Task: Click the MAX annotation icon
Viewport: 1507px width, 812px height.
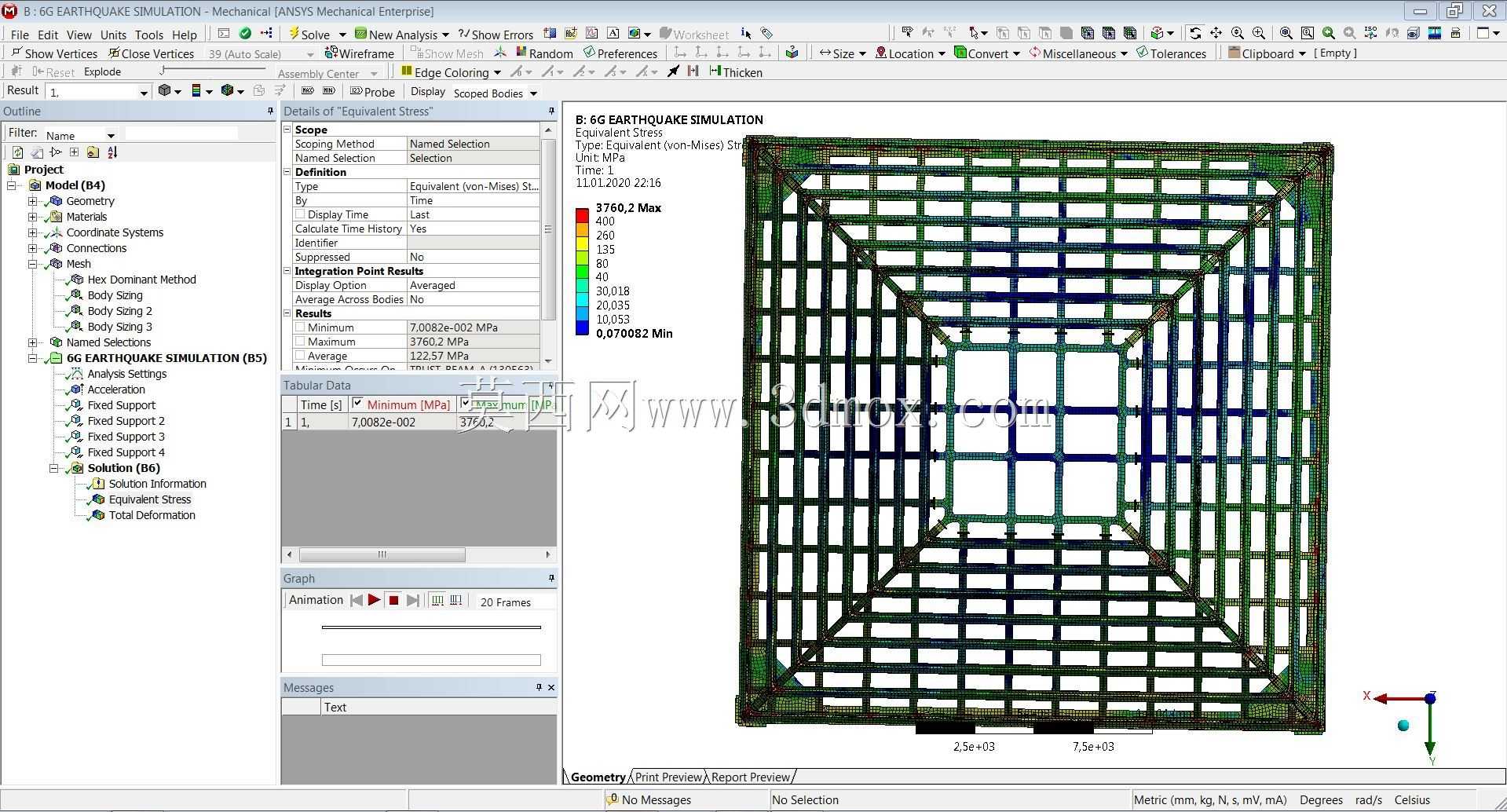Action: point(308,91)
